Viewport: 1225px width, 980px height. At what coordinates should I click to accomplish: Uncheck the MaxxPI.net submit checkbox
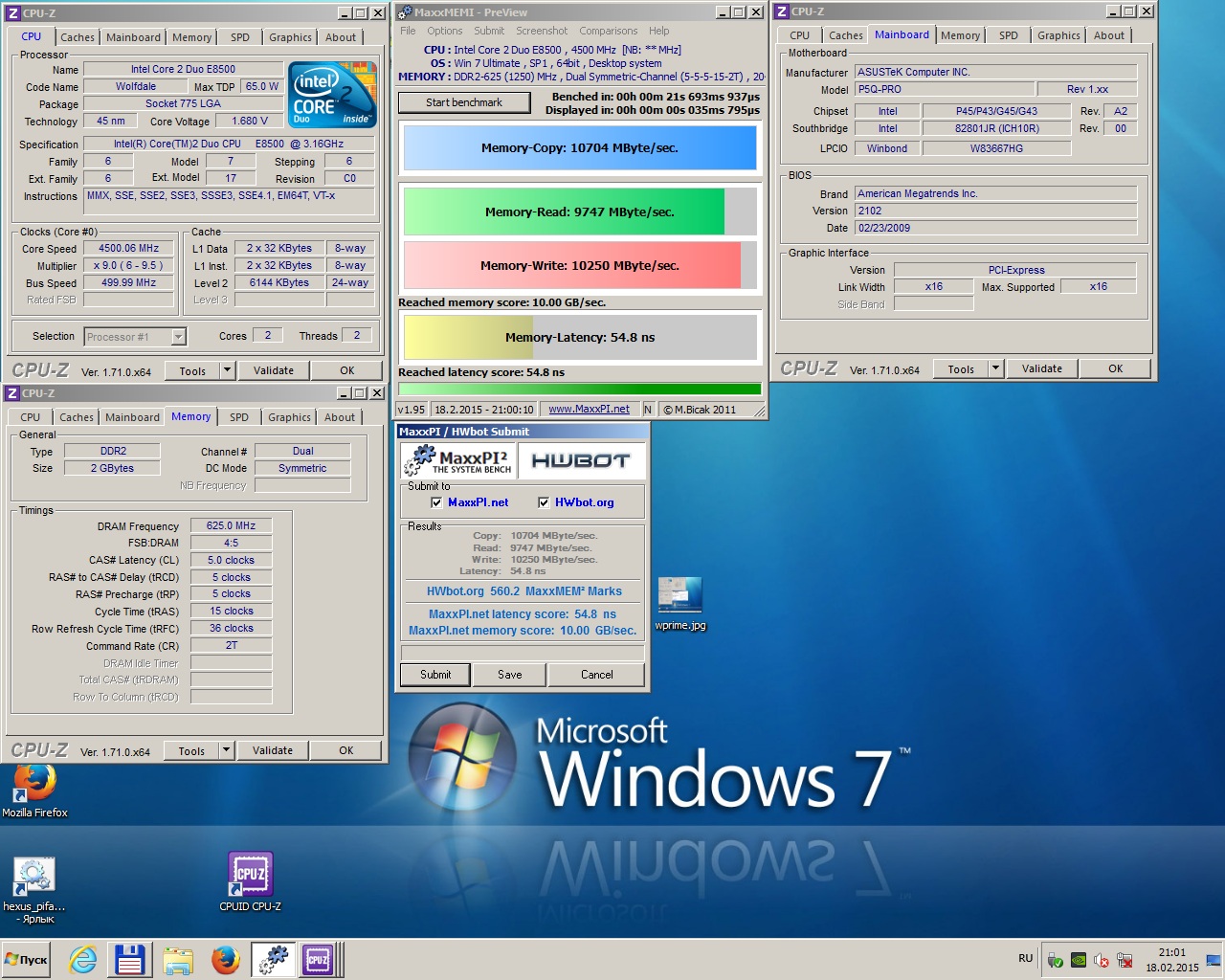click(436, 502)
